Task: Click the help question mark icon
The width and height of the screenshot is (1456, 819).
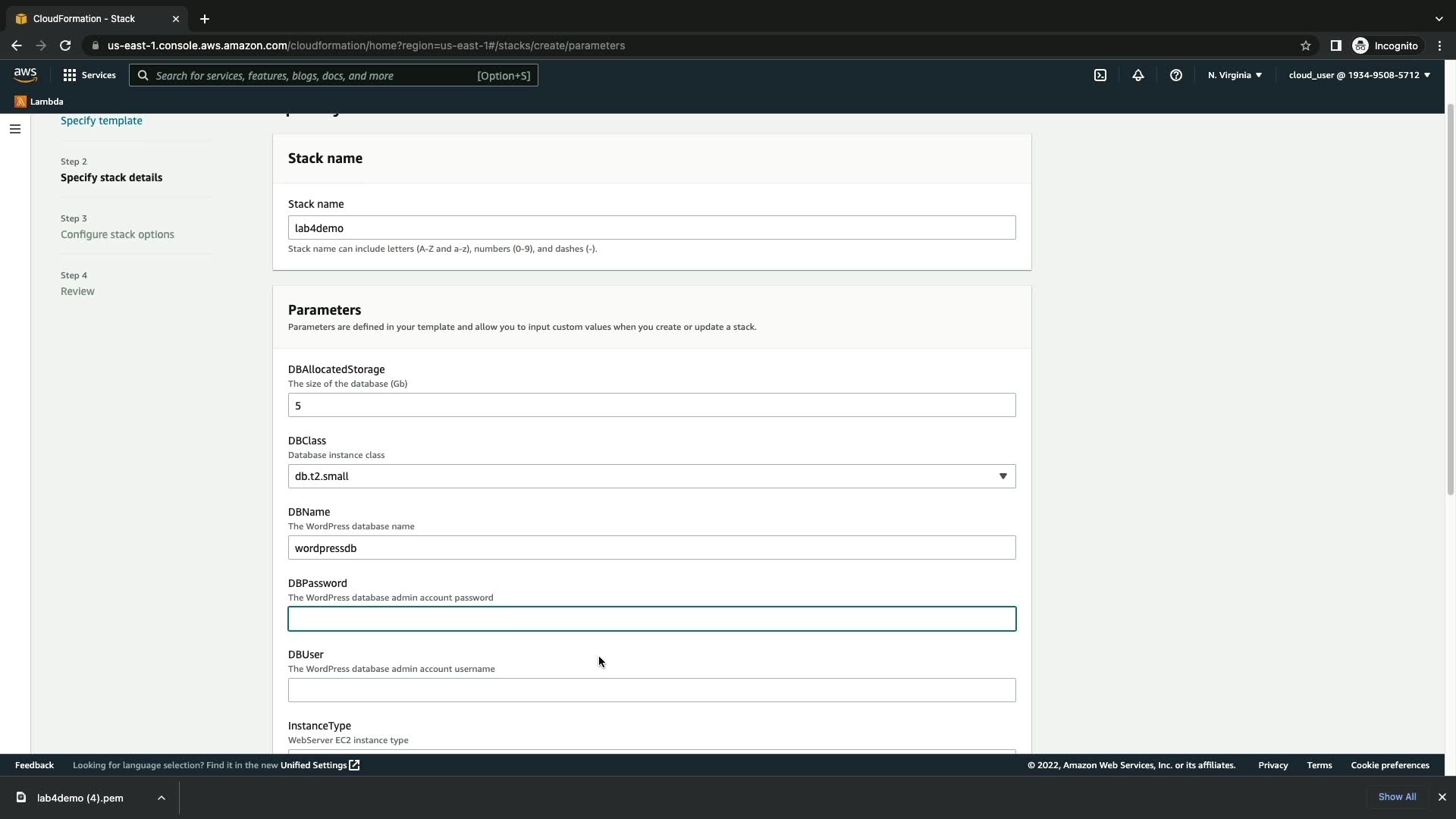Action: pos(1175,75)
